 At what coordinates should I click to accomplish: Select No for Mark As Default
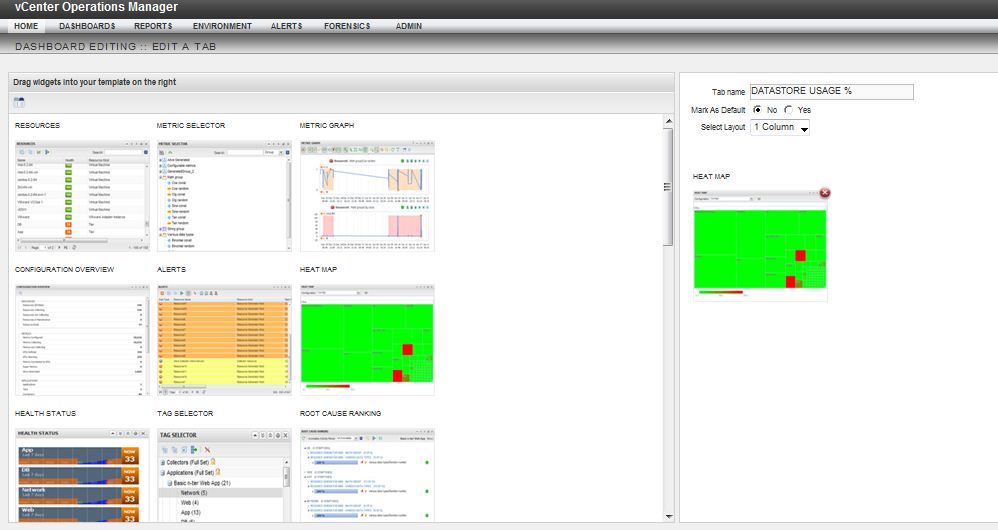point(758,110)
